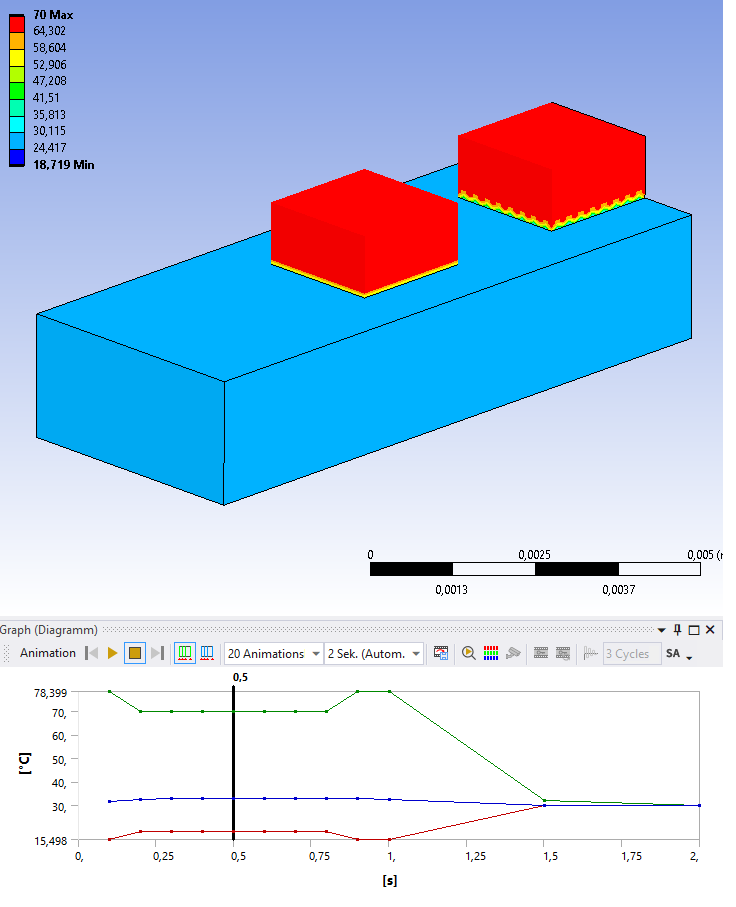Click the grayed damped cycles icon
Viewport: 736px width, 907px height.
[x=590, y=654]
